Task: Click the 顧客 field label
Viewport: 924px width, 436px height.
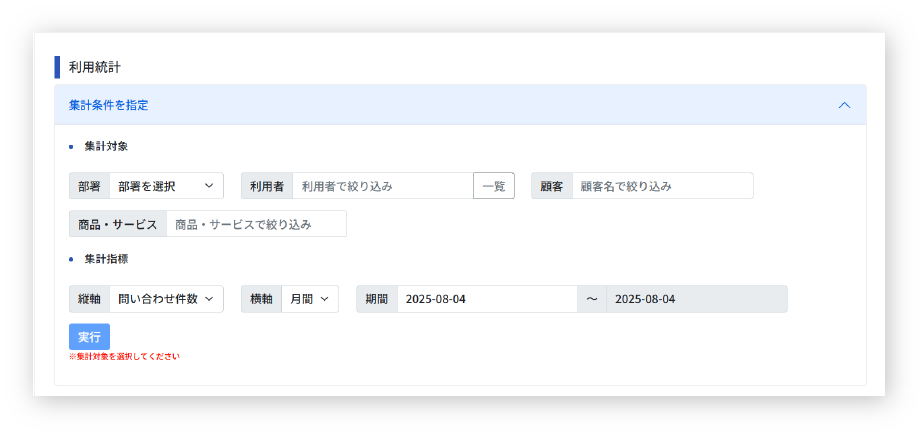Action: click(x=552, y=186)
